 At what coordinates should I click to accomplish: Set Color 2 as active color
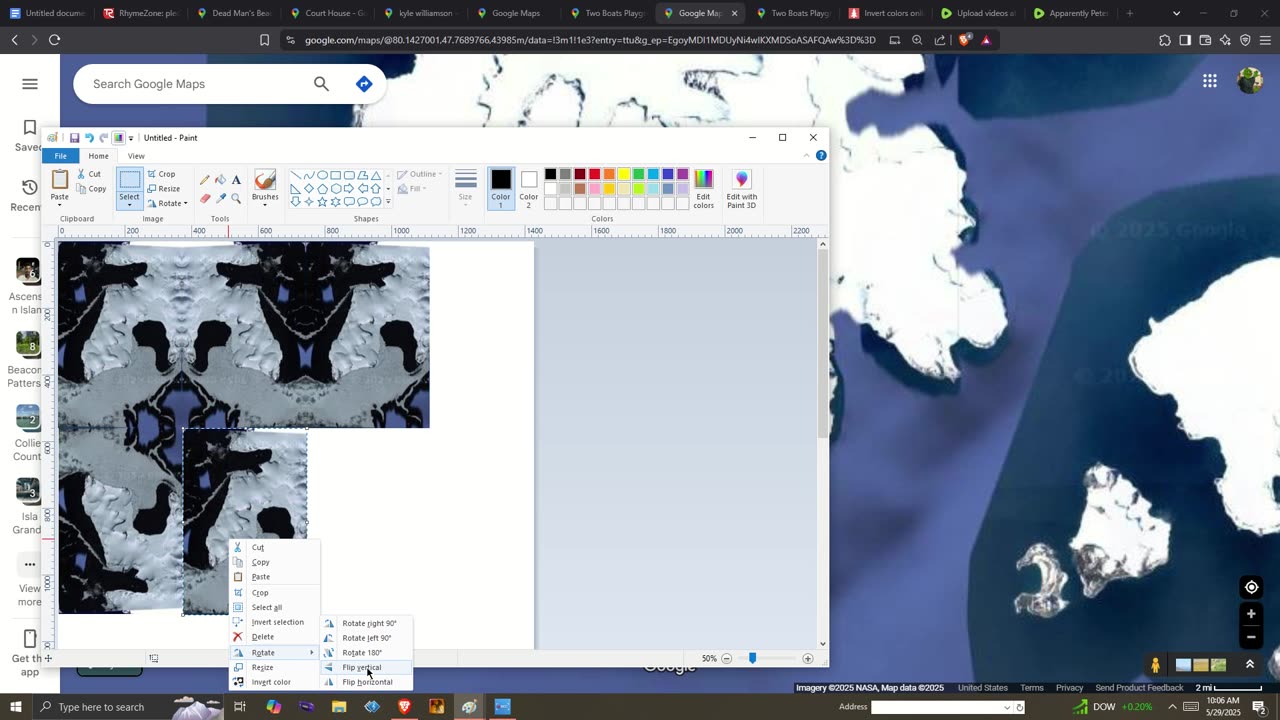[x=529, y=188]
